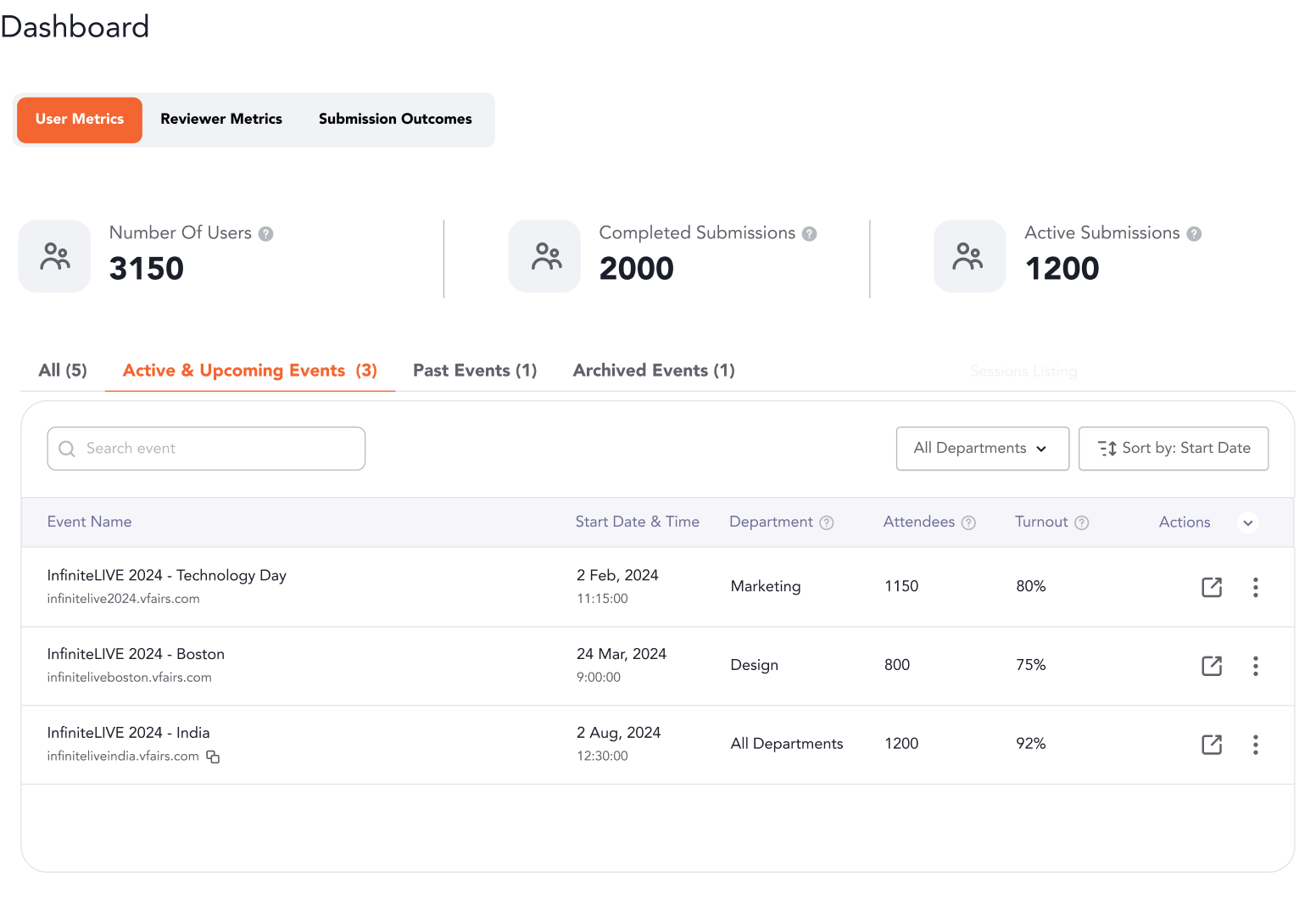Click help icon beside Completed Submissions
Screen dimensions: 1316x905
click(x=809, y=234)
